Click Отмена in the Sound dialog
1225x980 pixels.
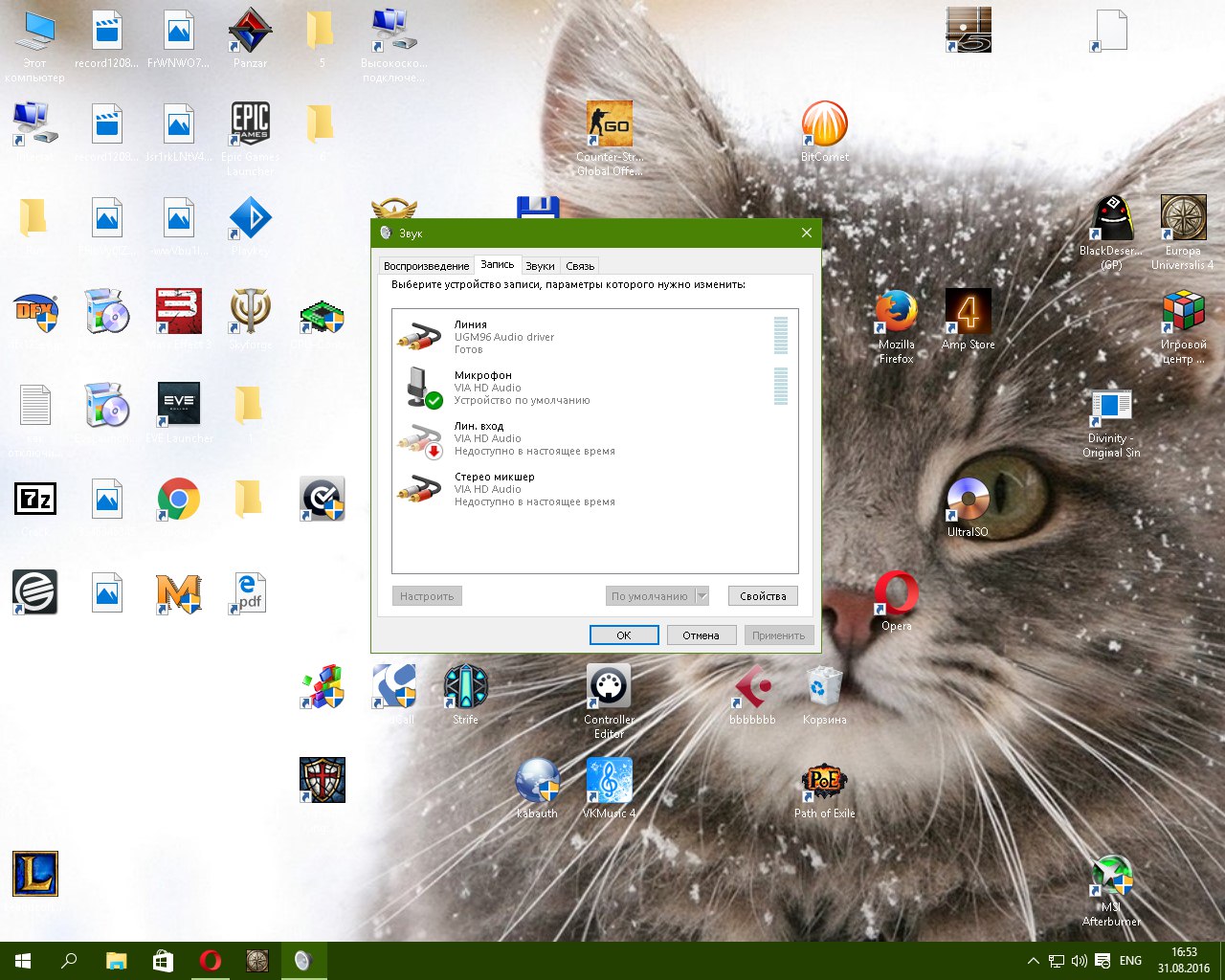[x=701, y=635]
